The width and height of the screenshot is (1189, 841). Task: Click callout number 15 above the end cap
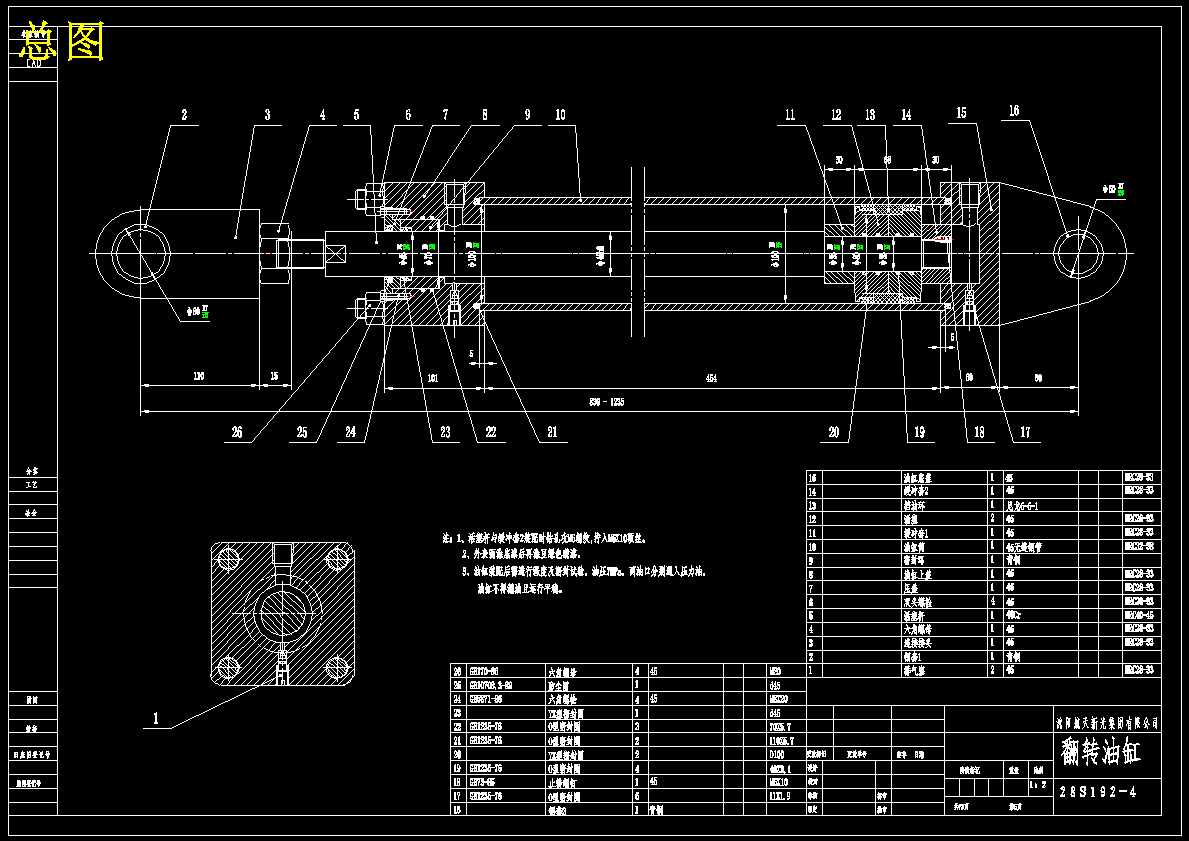tap(961, 113)
